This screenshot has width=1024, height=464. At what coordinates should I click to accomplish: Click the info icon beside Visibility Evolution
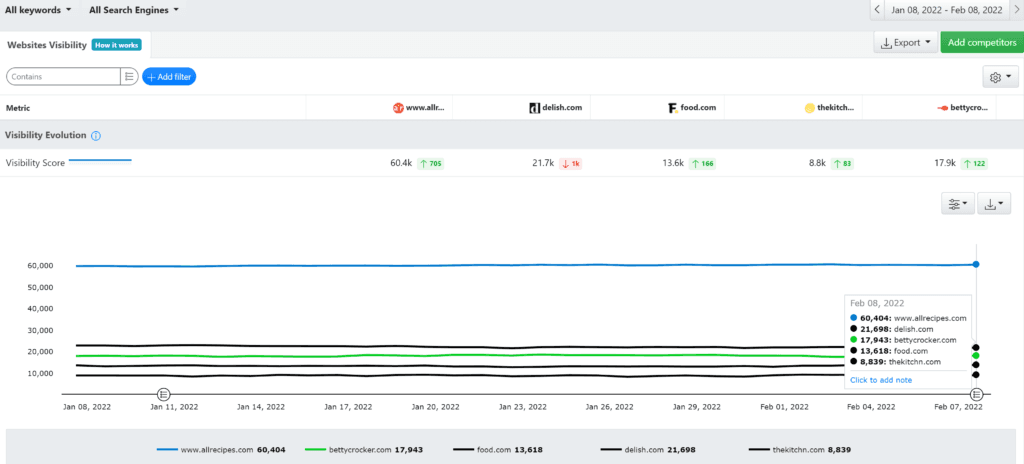pyautogui.click(x=96, y=136)
